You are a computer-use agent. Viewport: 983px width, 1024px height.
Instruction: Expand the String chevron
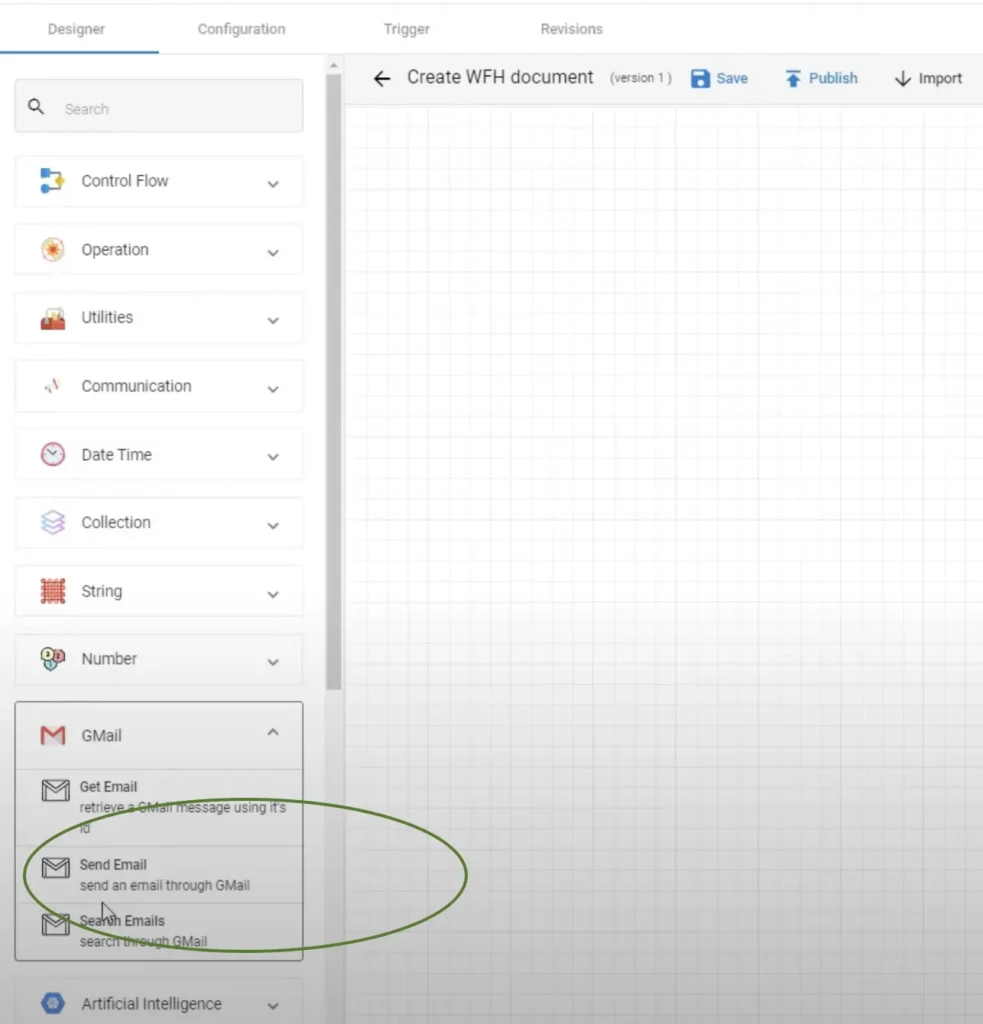[x=273, y=594]
